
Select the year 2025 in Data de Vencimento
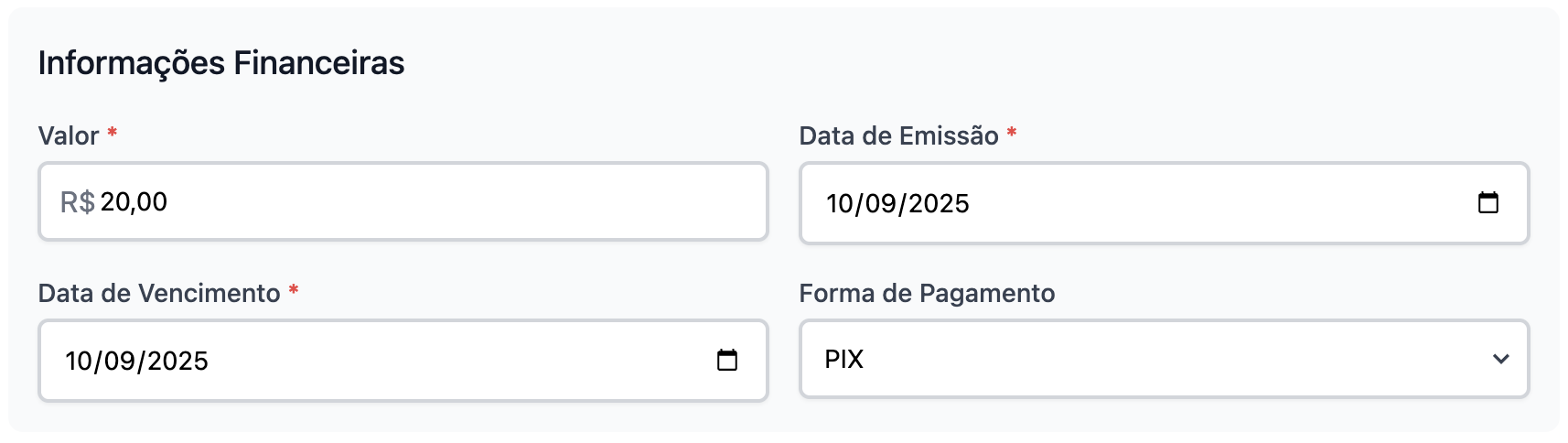[177, 361]
